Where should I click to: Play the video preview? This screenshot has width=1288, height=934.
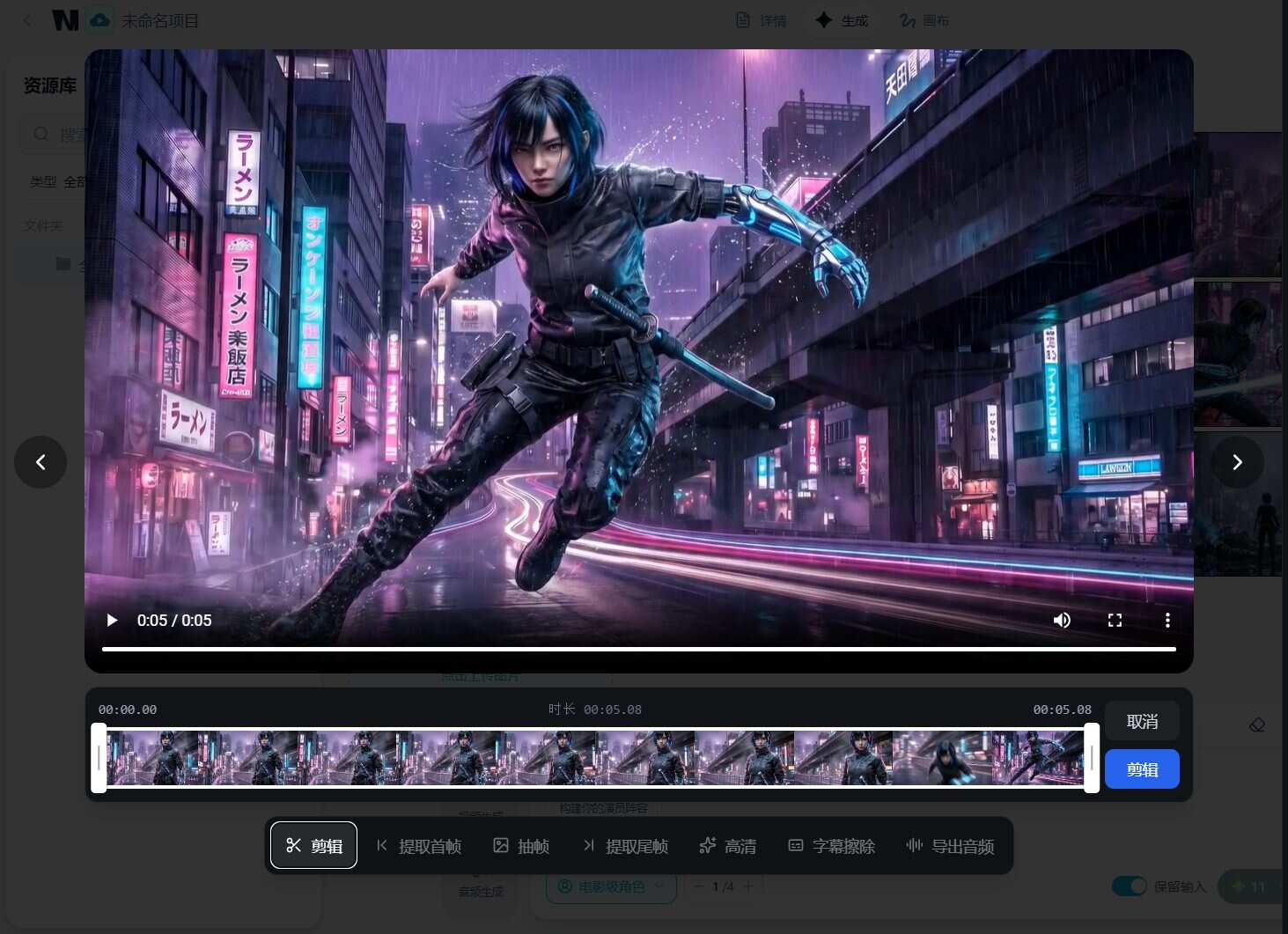click(x=112, y=621)
